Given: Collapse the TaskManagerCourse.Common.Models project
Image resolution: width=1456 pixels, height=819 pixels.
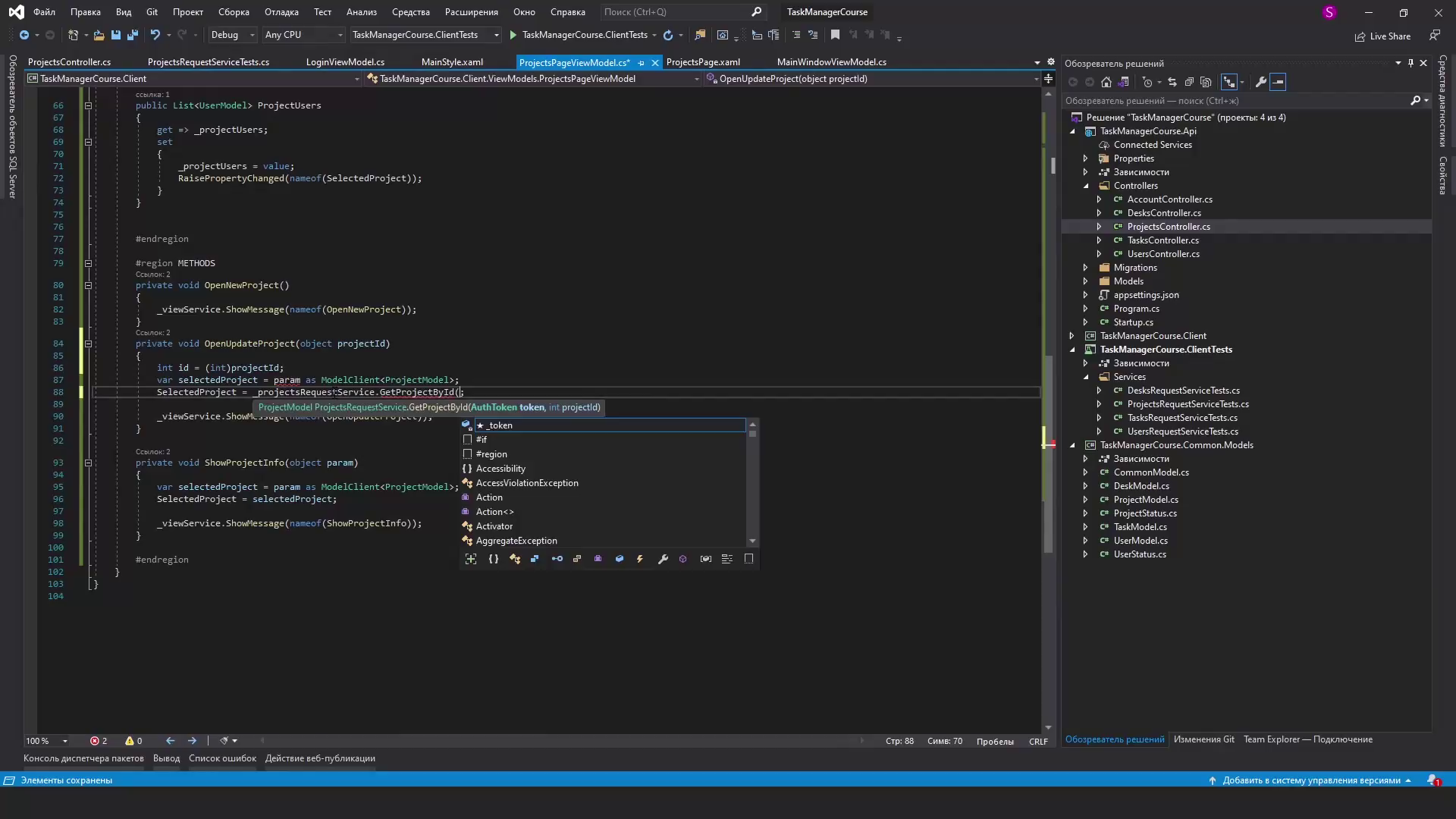Looking at the screenshot, I should click(x=1072, y=445).
